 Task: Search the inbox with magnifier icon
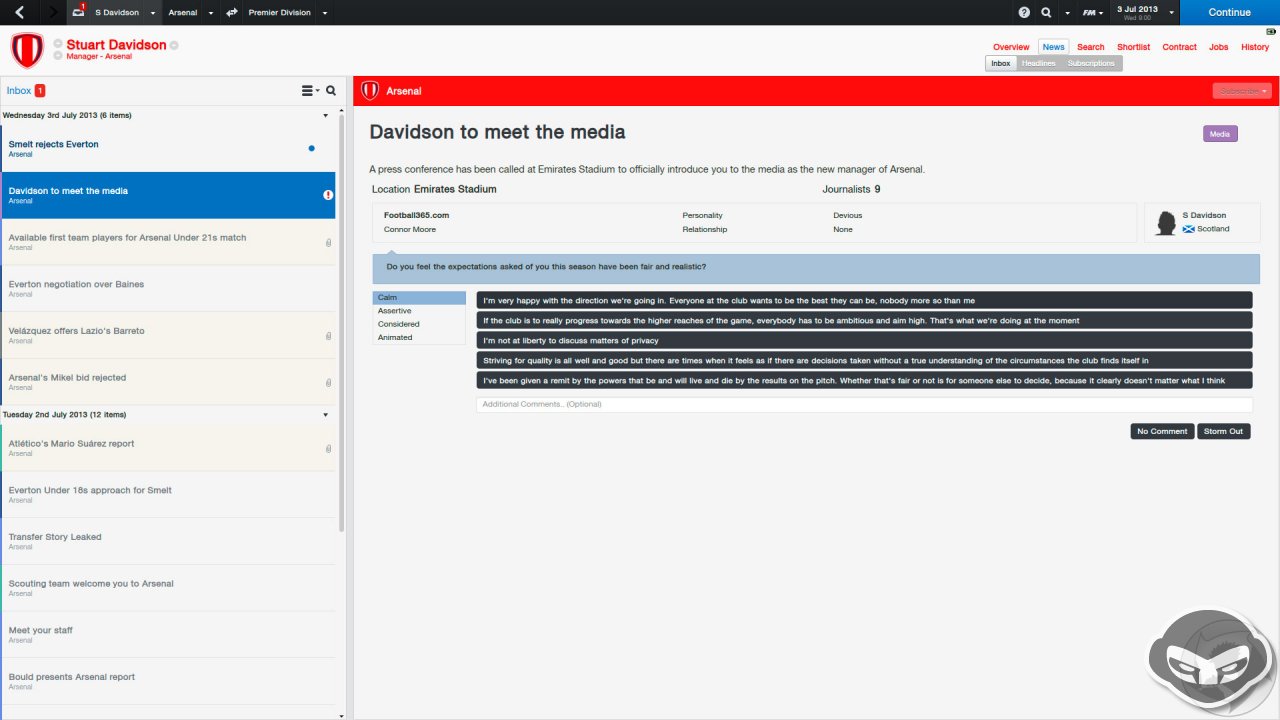tap(331, 91)
